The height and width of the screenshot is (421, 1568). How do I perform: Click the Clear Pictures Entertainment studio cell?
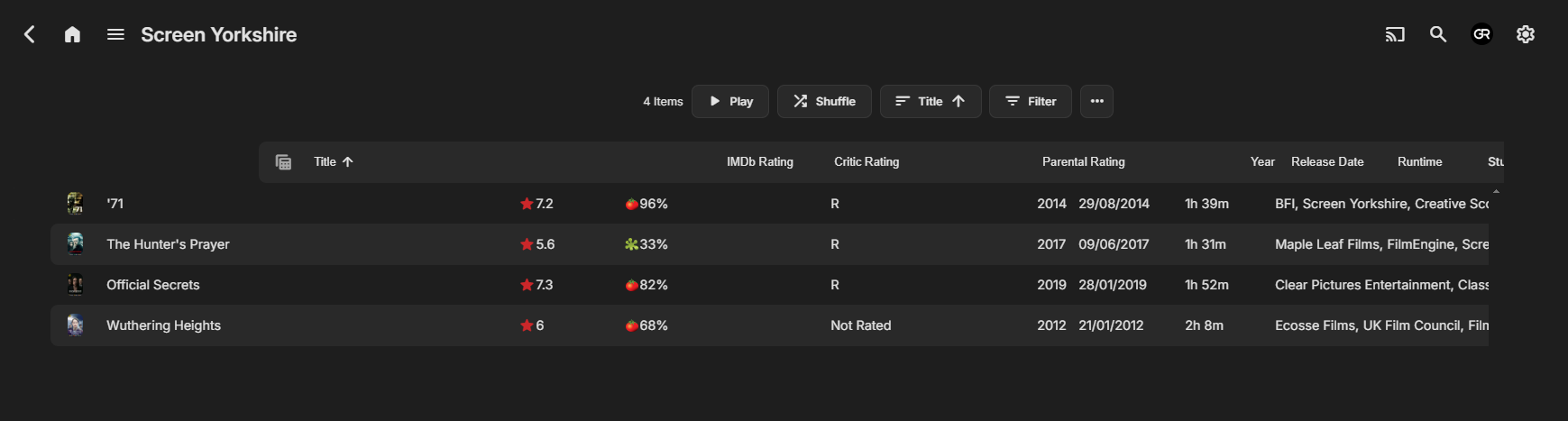point(1381,285)
